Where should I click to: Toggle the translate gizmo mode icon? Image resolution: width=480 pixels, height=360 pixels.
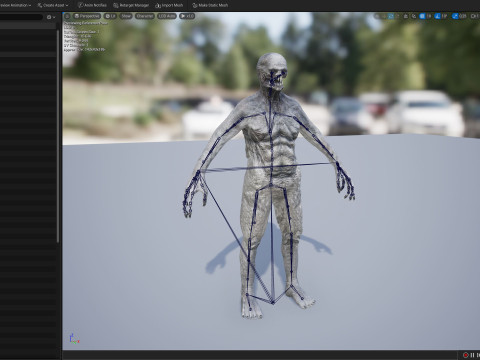[x=384, y=16]
